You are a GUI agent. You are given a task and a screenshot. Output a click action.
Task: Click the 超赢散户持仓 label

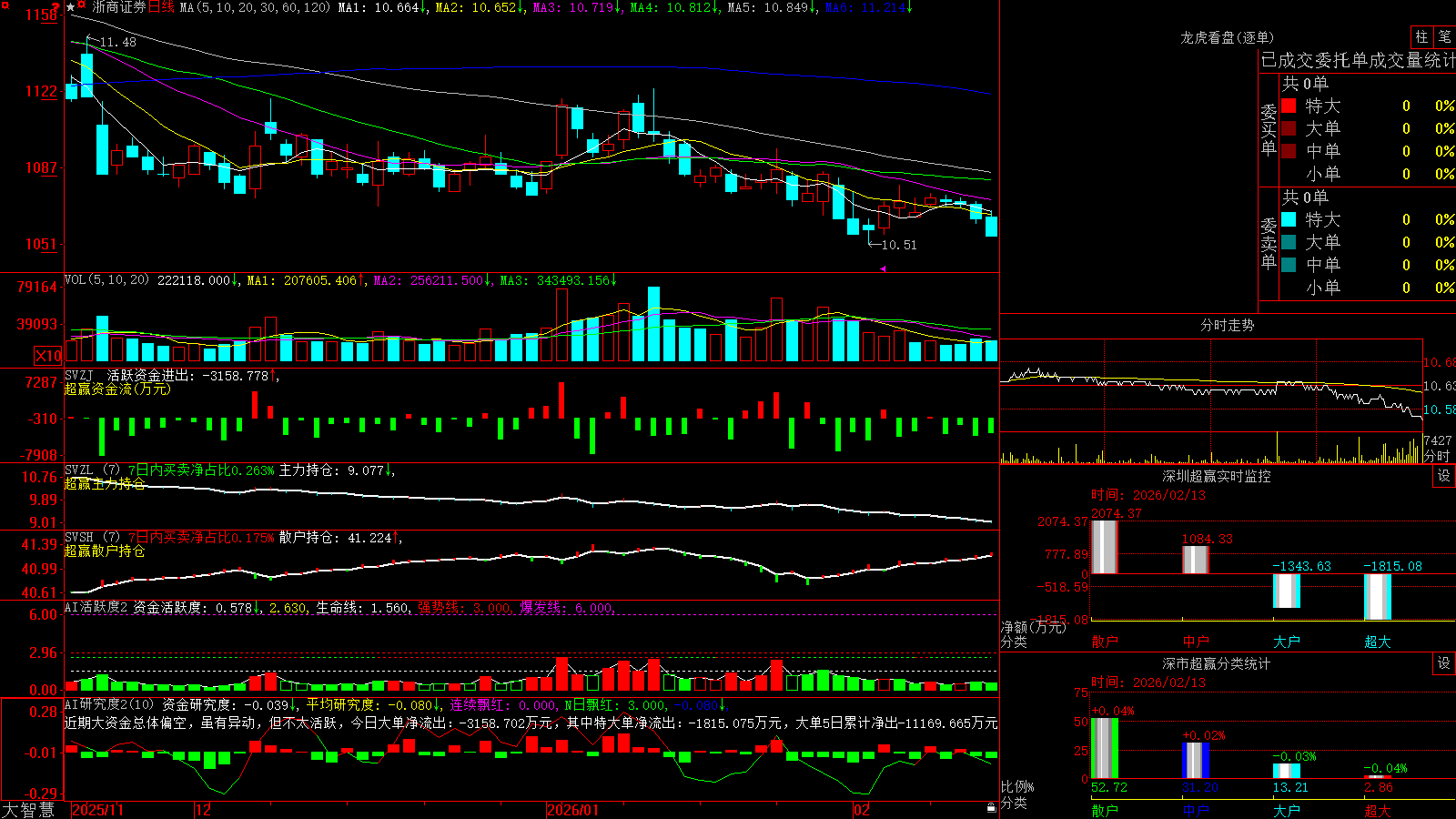click(x=105, y=551)
